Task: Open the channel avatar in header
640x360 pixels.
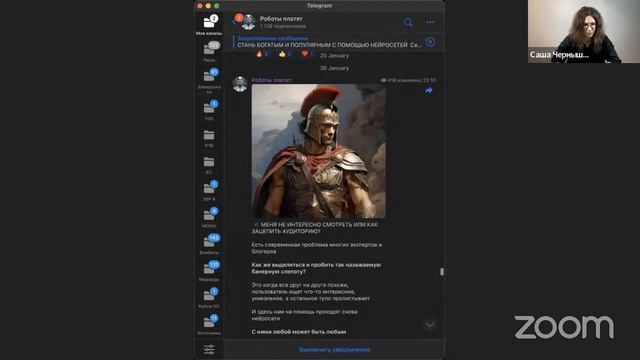Action: [248, 22]
